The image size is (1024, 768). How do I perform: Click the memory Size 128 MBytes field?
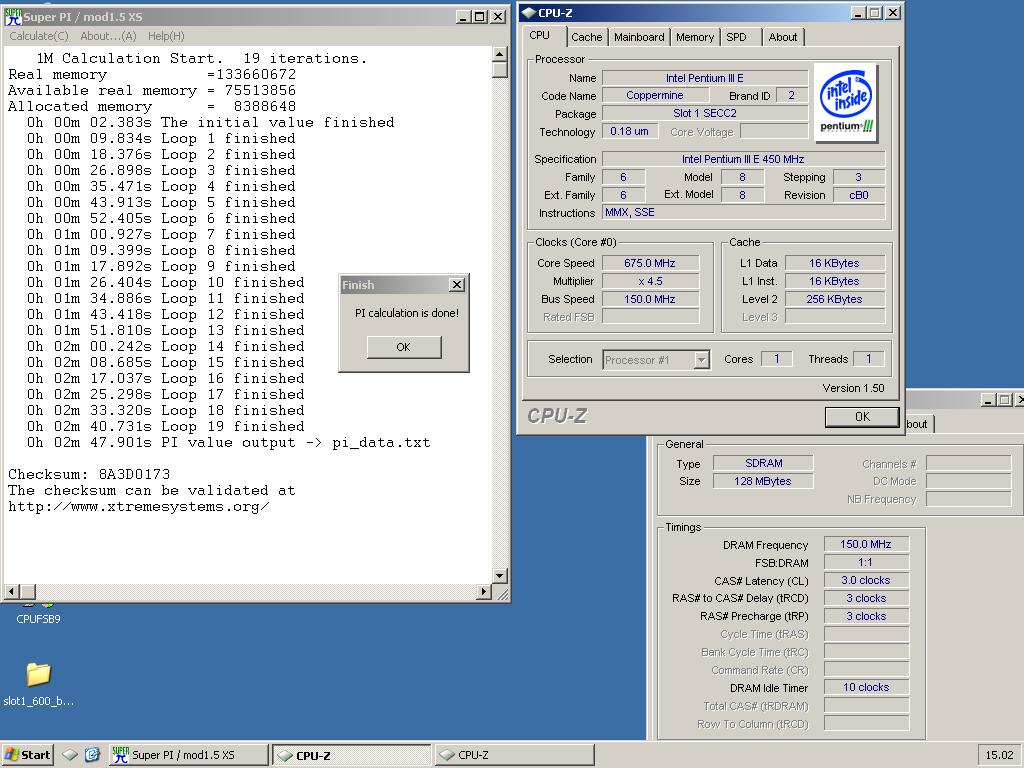tap(763, 481)
